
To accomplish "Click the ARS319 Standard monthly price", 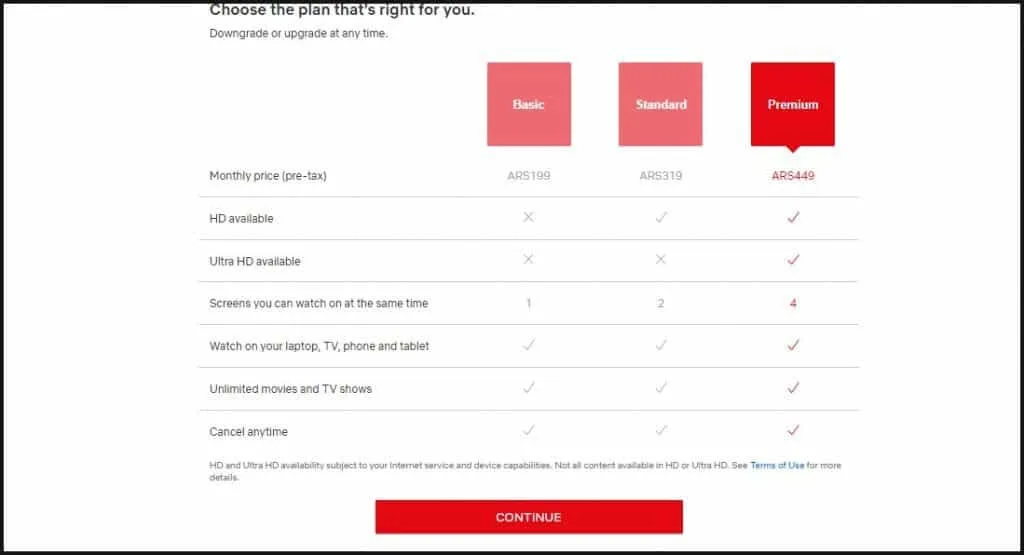I will point(661,176).
